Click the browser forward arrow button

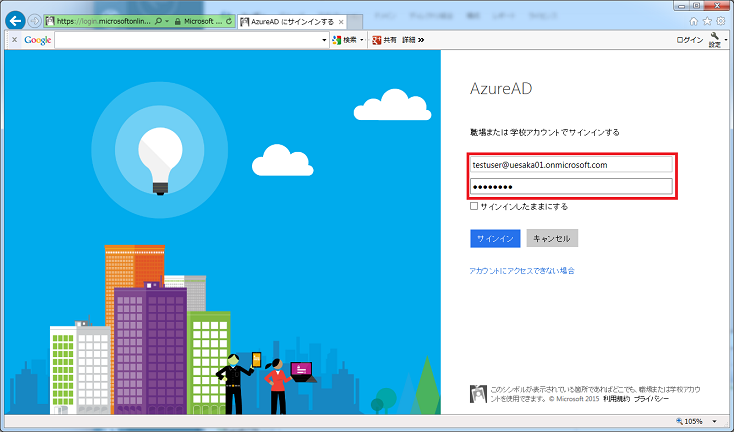point(34,21)
